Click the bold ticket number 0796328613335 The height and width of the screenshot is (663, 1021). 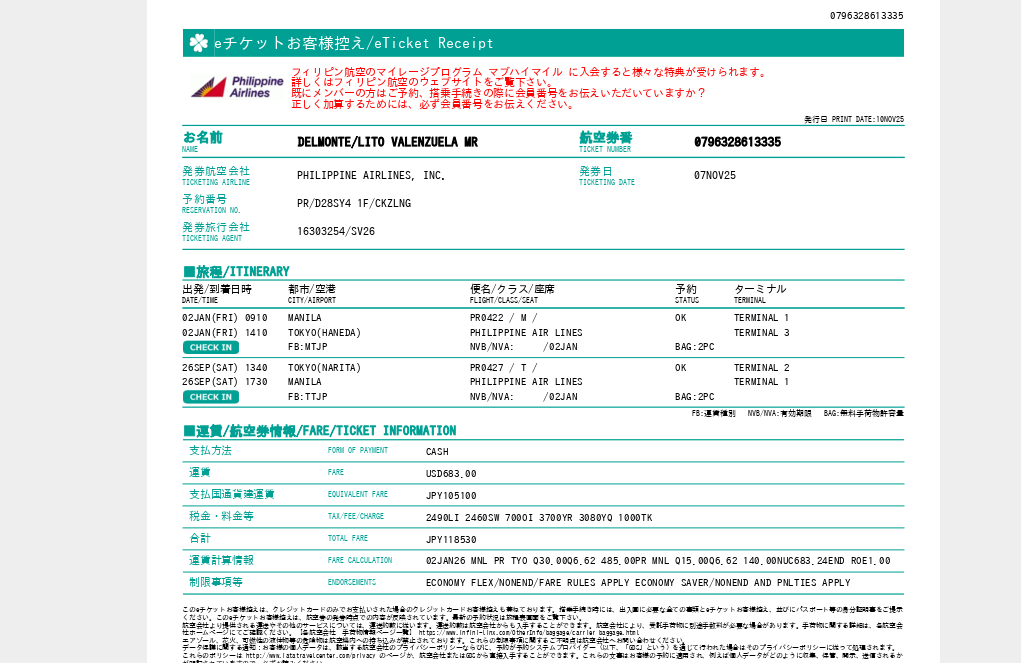[737, 142]
